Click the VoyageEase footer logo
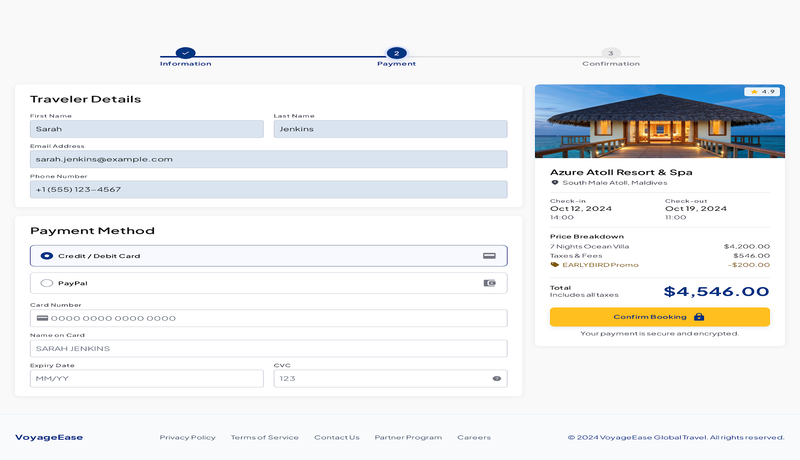Viewport: 800px width, 460px height. click(x=49, y=438)
